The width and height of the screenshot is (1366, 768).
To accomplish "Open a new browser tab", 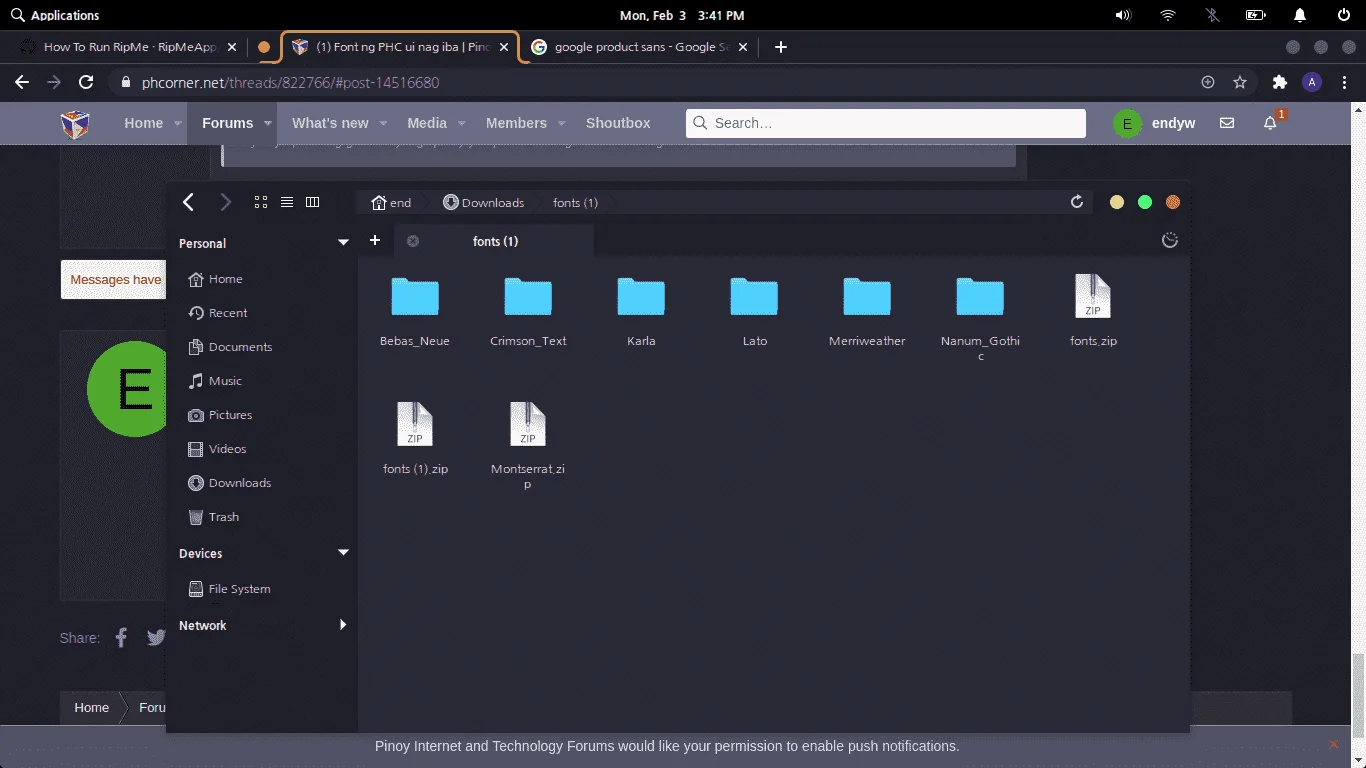I will pos(781,47).
